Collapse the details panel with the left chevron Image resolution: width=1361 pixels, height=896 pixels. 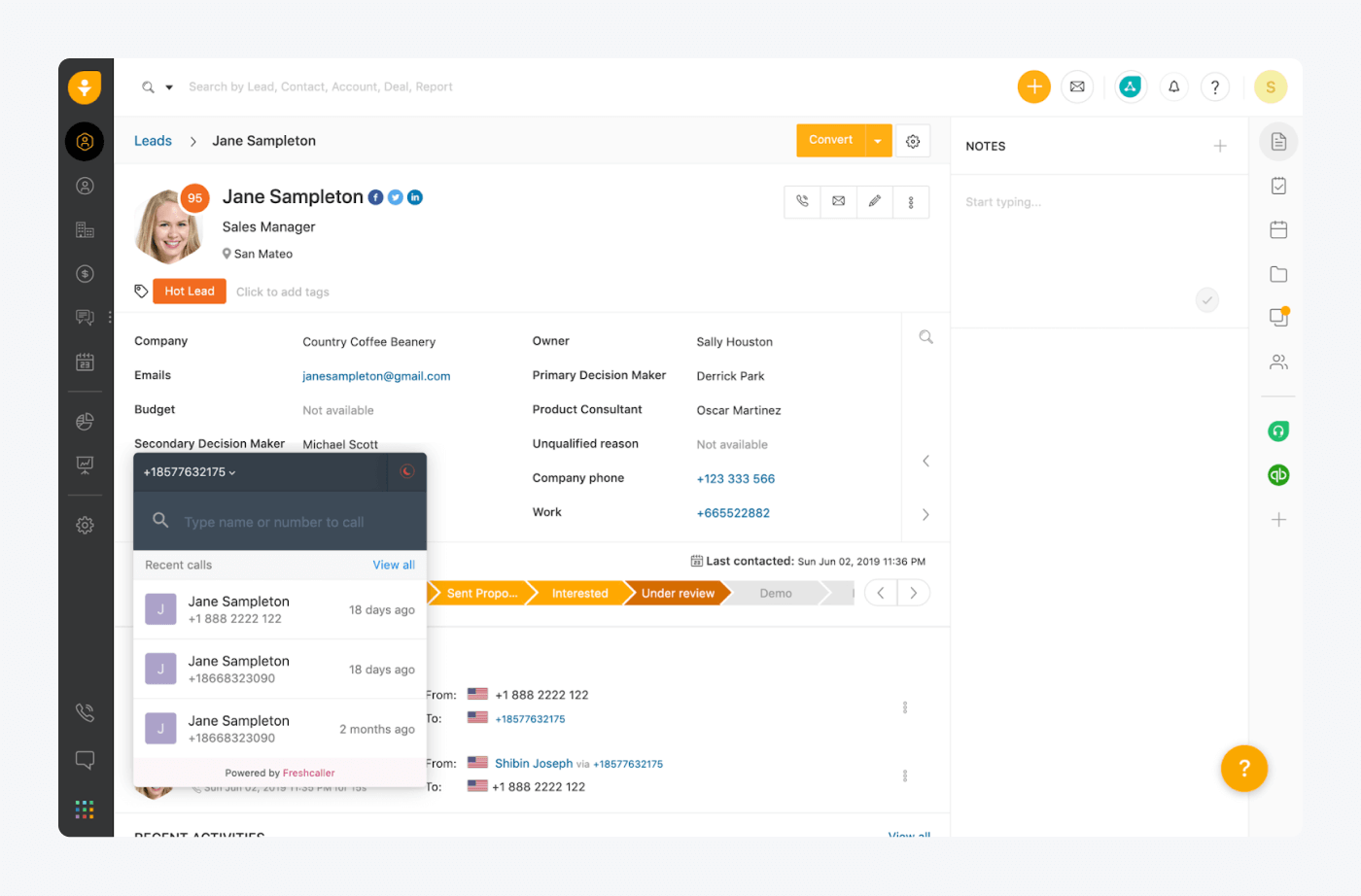tap(925, 461)
